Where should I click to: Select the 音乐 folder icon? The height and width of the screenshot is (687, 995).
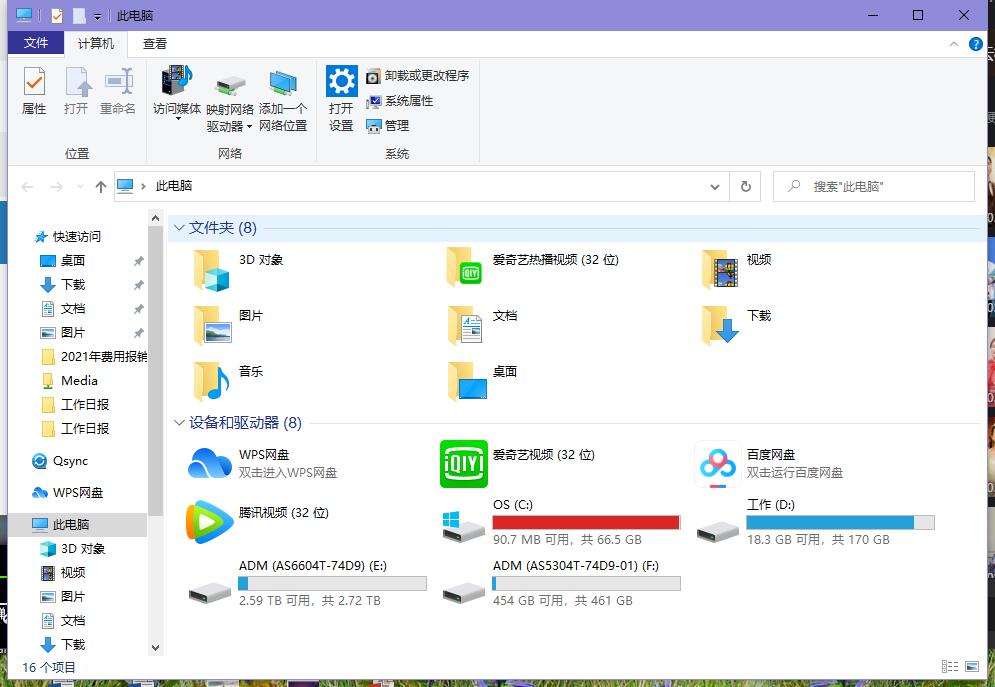pos(212,381)
